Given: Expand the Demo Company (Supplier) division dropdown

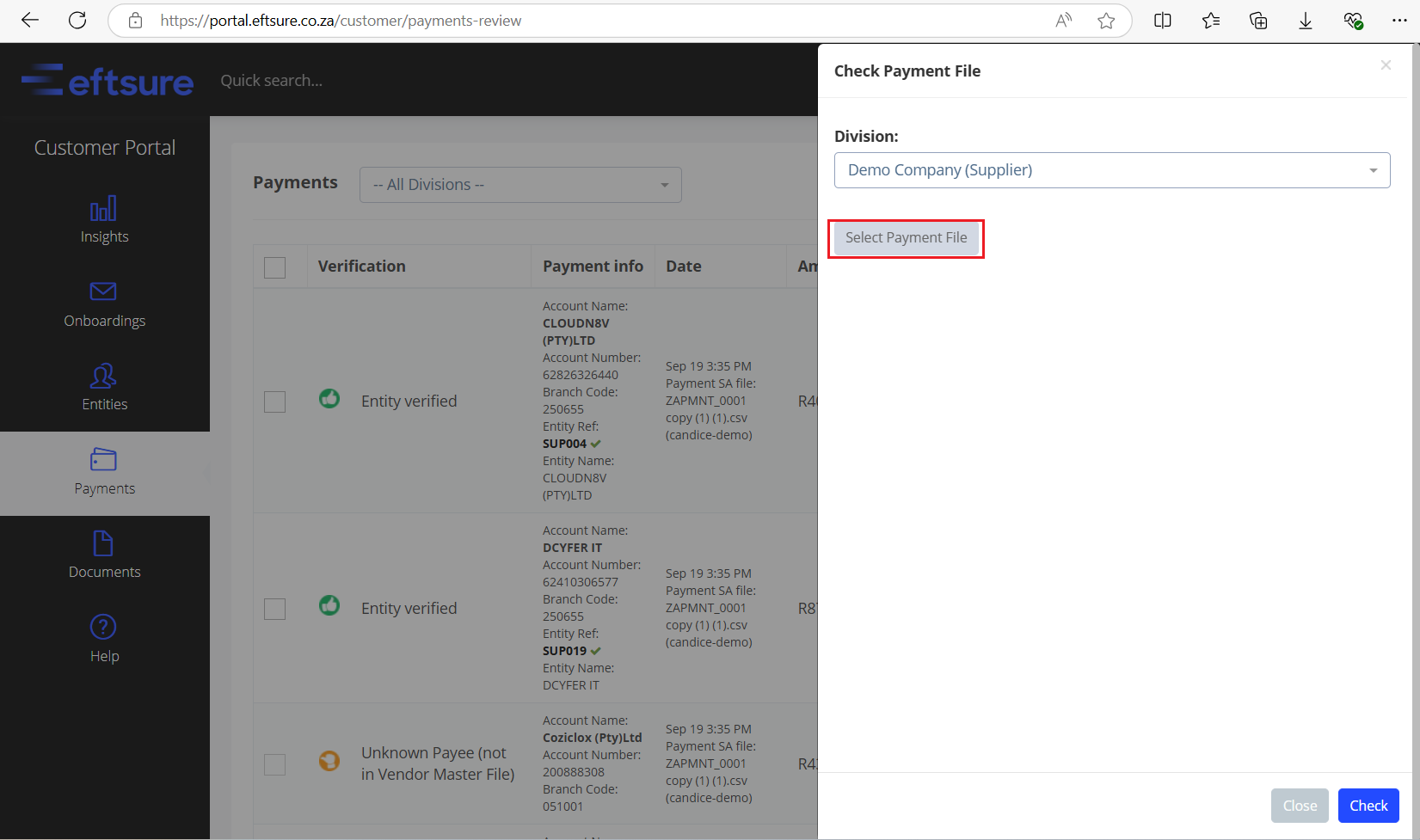Looking at the screenshot, I should [1112, 170].
